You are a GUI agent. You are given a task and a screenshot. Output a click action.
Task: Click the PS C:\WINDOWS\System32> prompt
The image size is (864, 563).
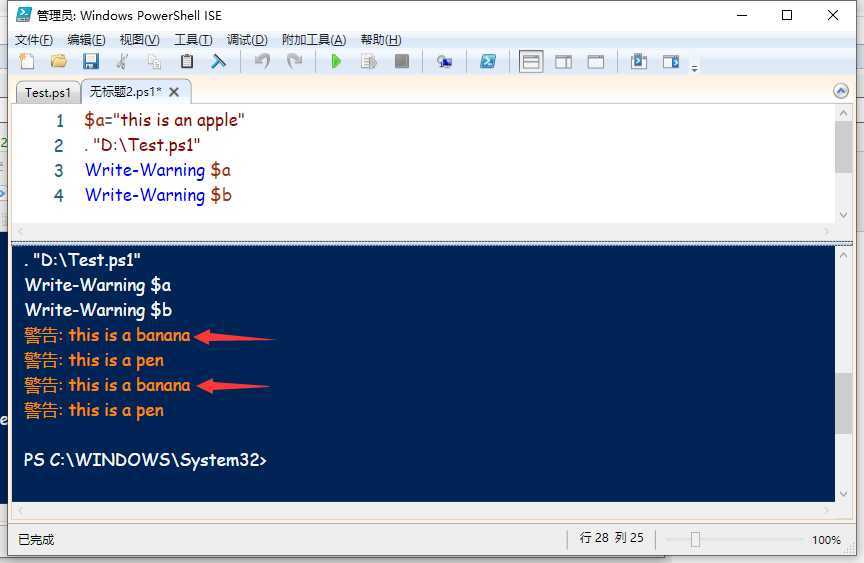145,460
